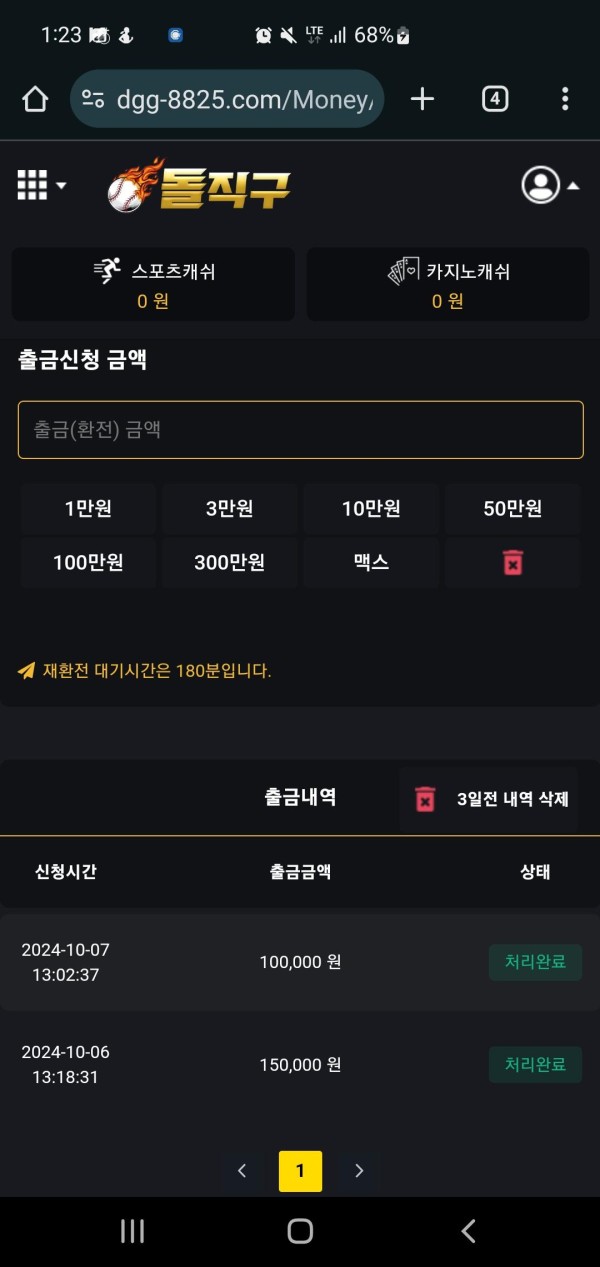Tap the browser home icon

point(35,98)
